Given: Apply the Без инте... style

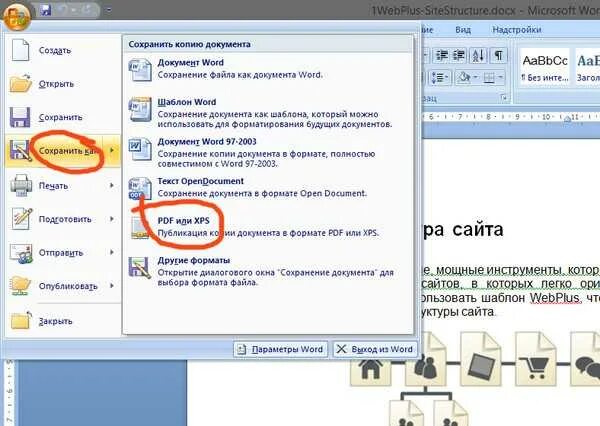Looking at the screenshot, I should click(x=545, y=66).
